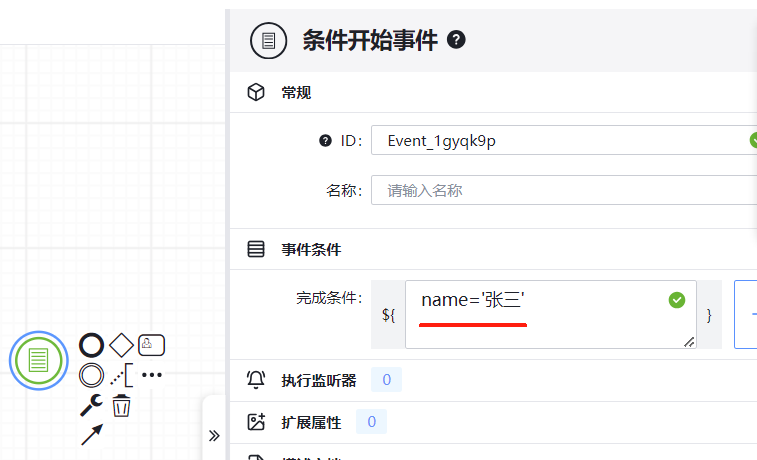The height and width of the screenshot is (460, 757).
Task: Expand the 执行监听器 section
Action: 493,380
